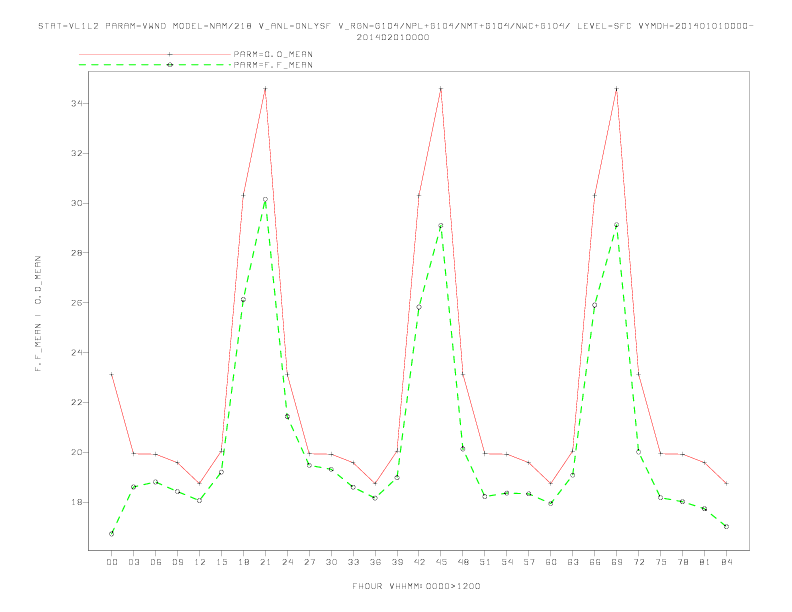
Task: Click y-axis tick label 28
Action: pyautogui.click(x=77, y=253)
